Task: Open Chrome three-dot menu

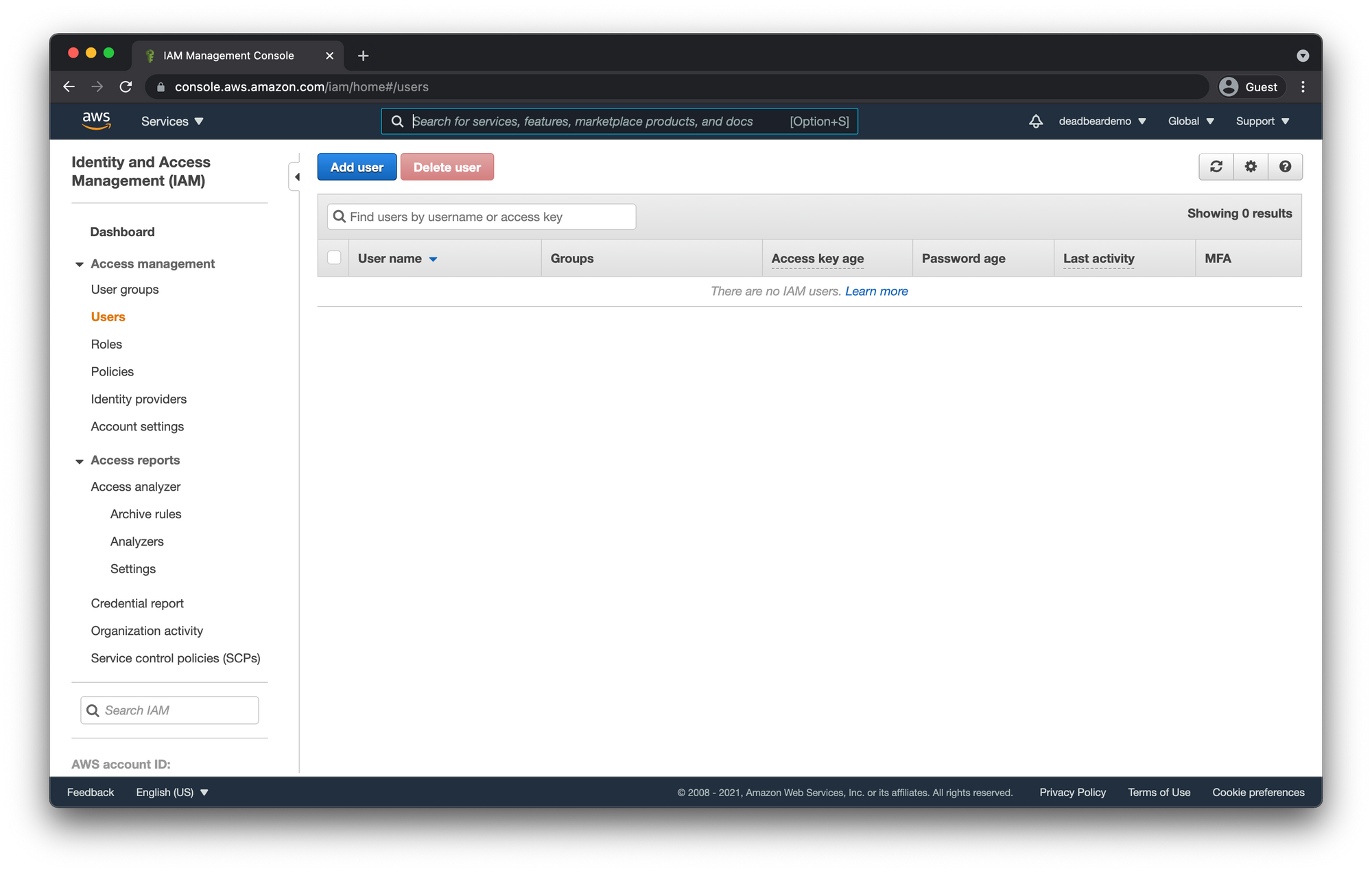Action: 1303,87
